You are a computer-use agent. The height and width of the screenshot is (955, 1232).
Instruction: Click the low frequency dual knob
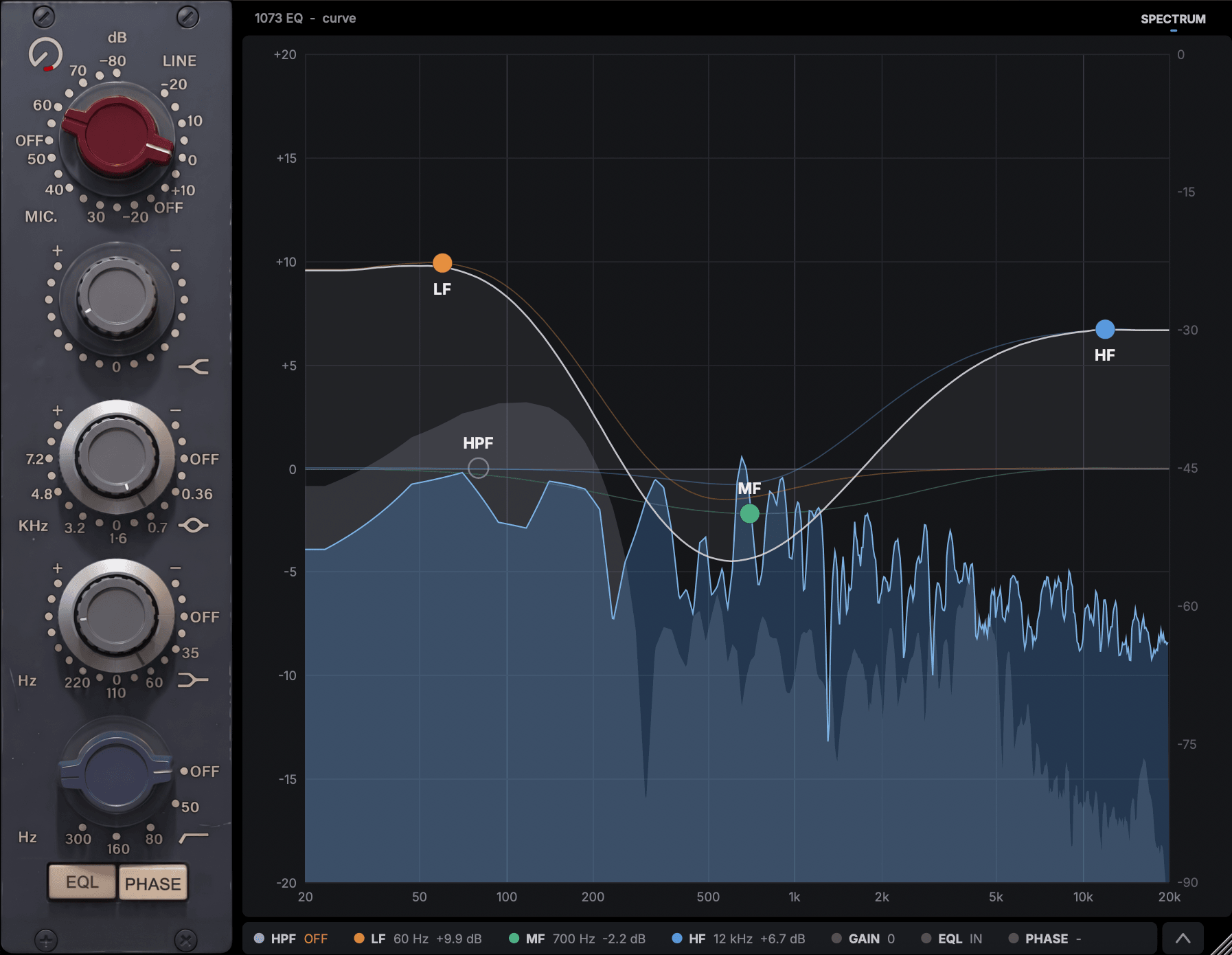(x=117, y=616)
